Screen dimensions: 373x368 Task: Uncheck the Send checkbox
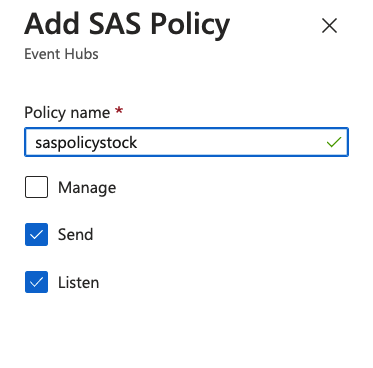click(36, 234)
